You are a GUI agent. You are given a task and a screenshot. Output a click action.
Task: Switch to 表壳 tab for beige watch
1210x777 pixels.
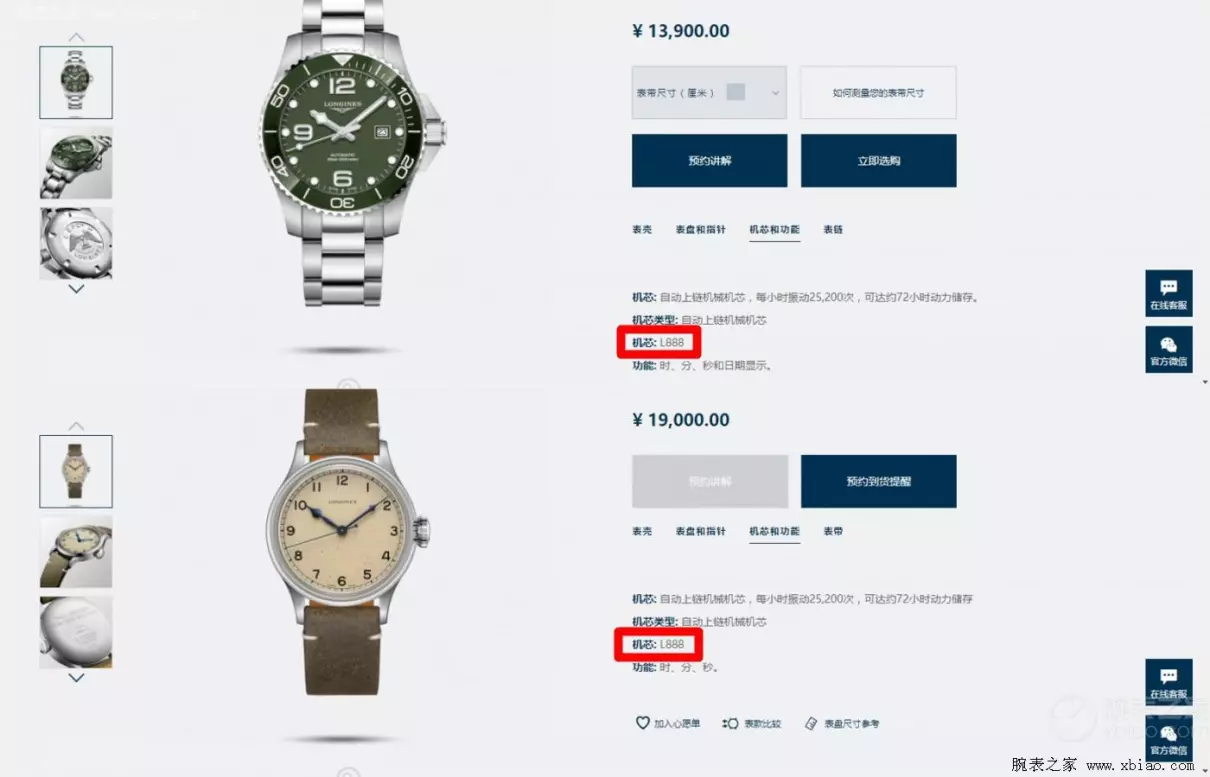pyautogui.click(x=642, y=531)
